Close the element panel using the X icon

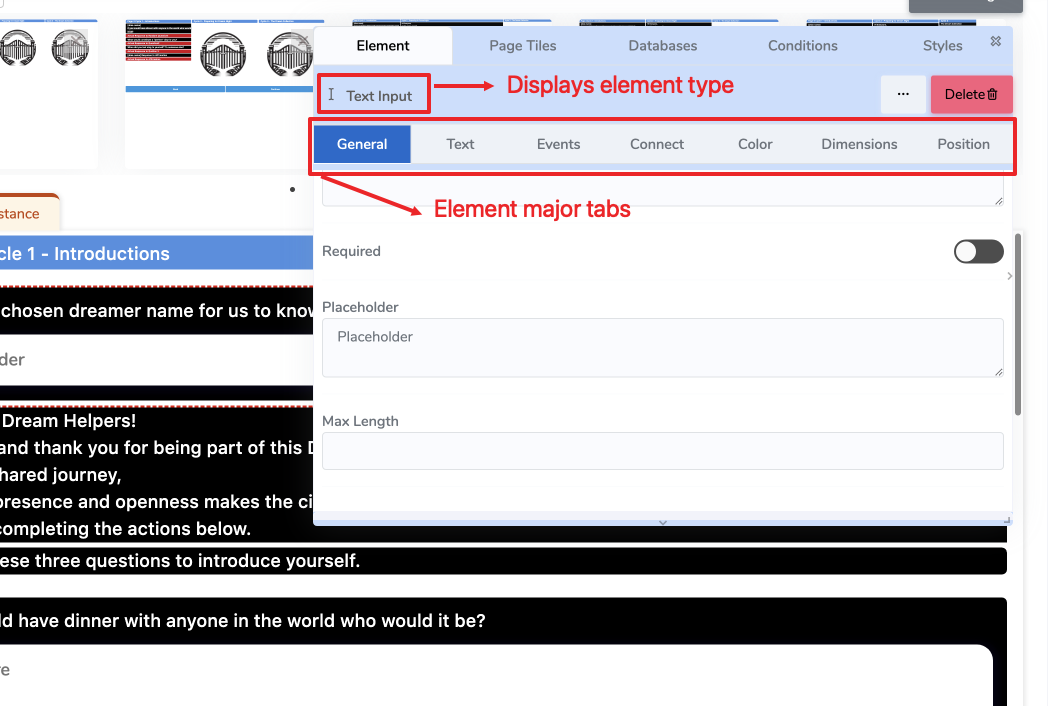996,41
